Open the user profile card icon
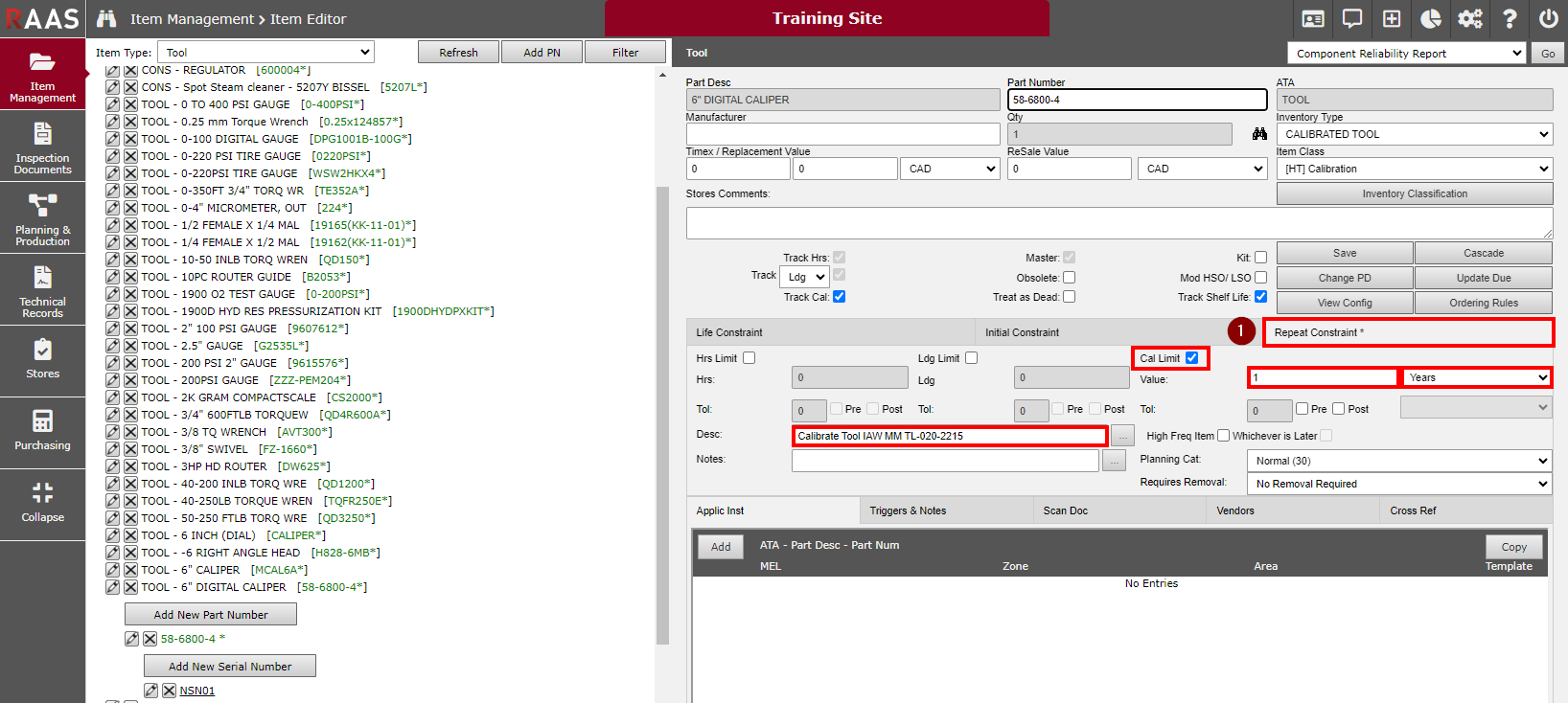1568x703 pixels. (1313, 19)
